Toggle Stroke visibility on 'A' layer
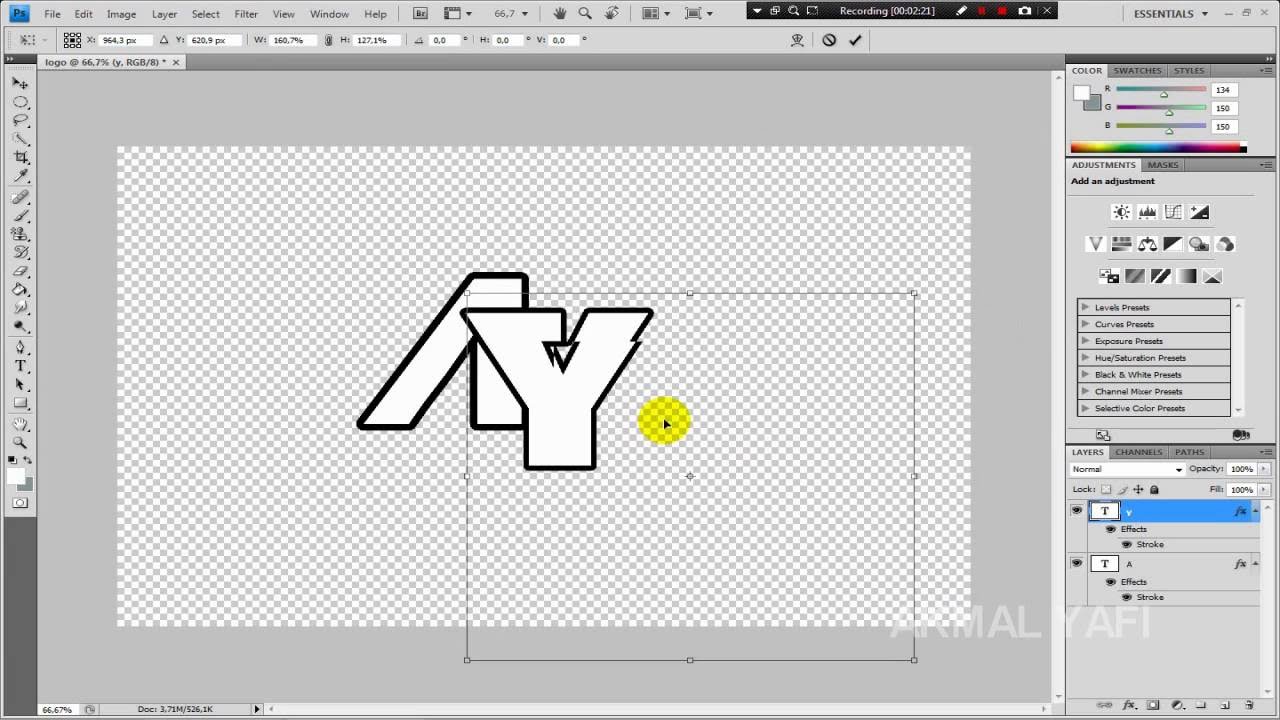This screenshot has width=1280, height=720. click(x=1127, y=597)
